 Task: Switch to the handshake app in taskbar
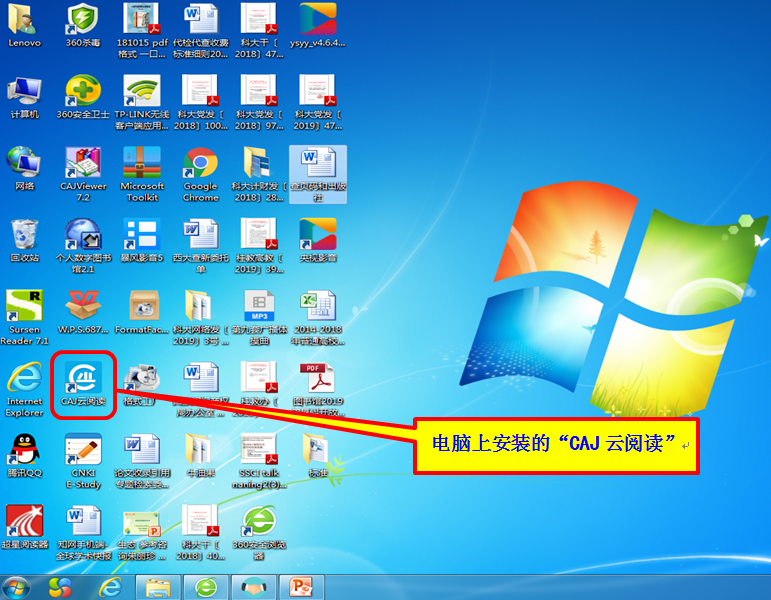tap(254, 587)
